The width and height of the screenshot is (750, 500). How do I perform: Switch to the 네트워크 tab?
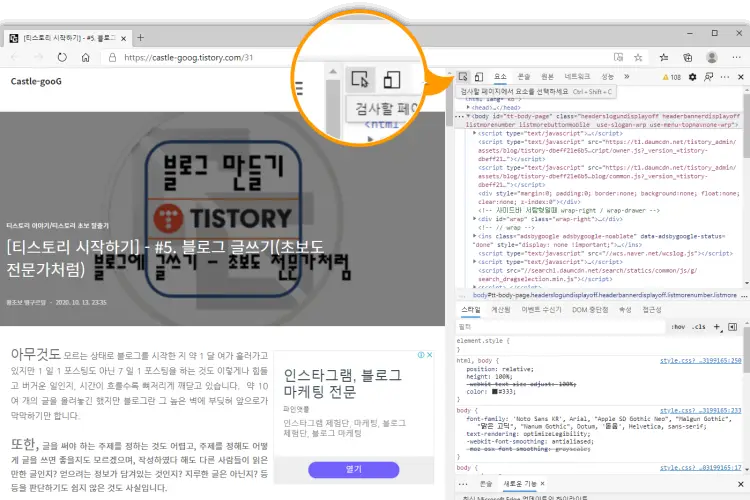[x=577, y=77]
